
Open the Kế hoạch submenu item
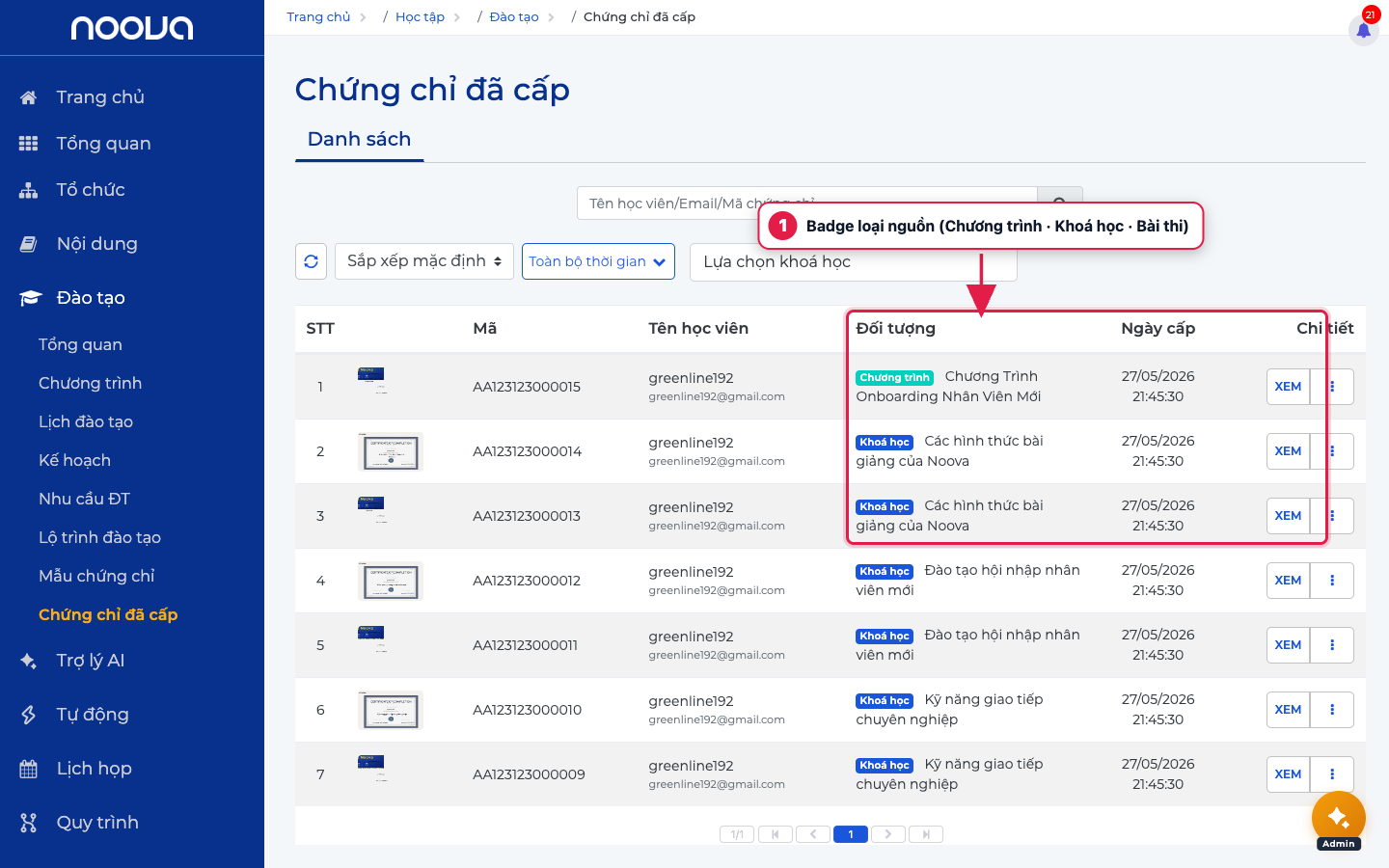(74, 460)
